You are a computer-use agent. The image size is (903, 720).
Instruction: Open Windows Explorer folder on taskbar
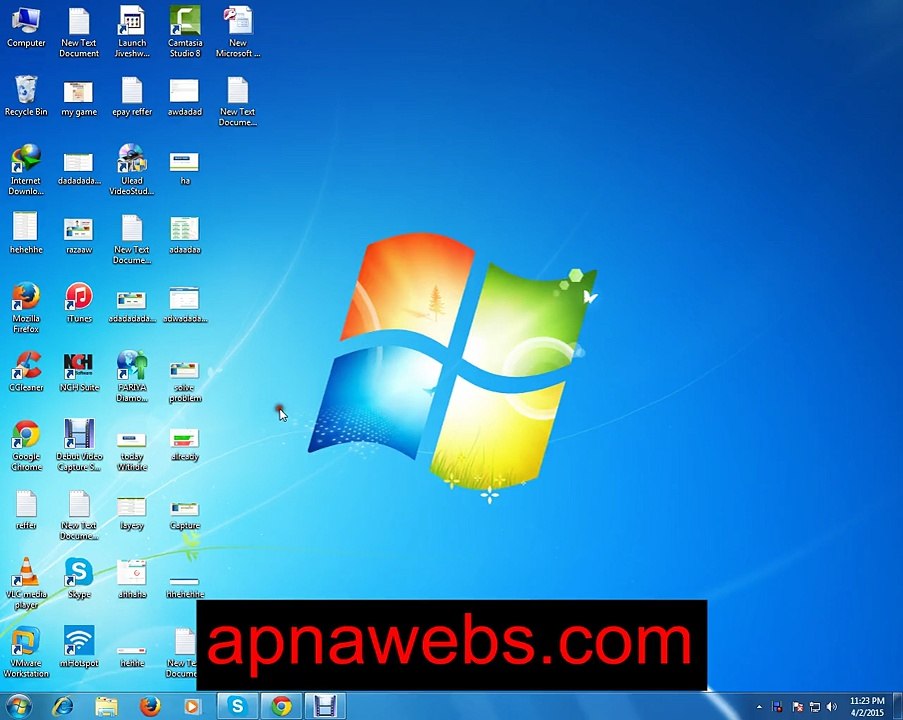tap(107, 706)
